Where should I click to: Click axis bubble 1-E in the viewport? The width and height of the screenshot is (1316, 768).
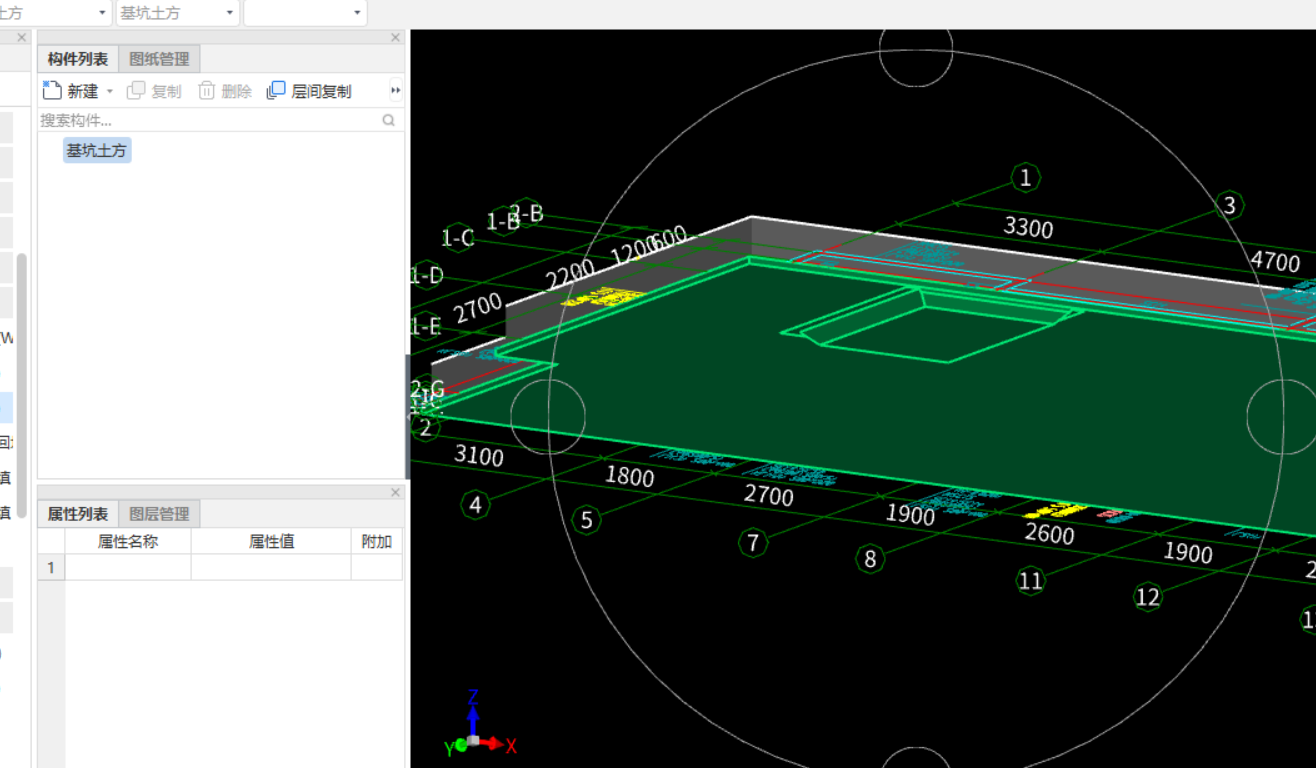(x=426, y=326)
